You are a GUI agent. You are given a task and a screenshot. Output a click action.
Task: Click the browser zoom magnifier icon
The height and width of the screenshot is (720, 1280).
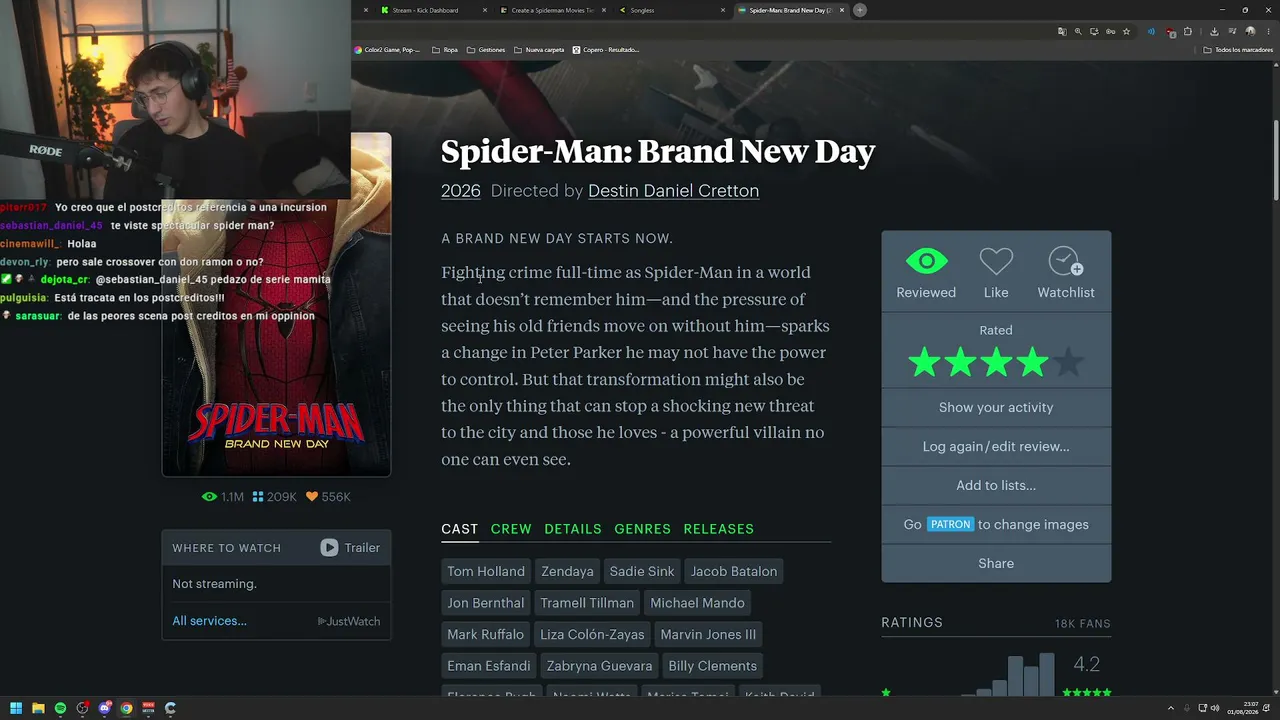click(x=1078, y=32)
